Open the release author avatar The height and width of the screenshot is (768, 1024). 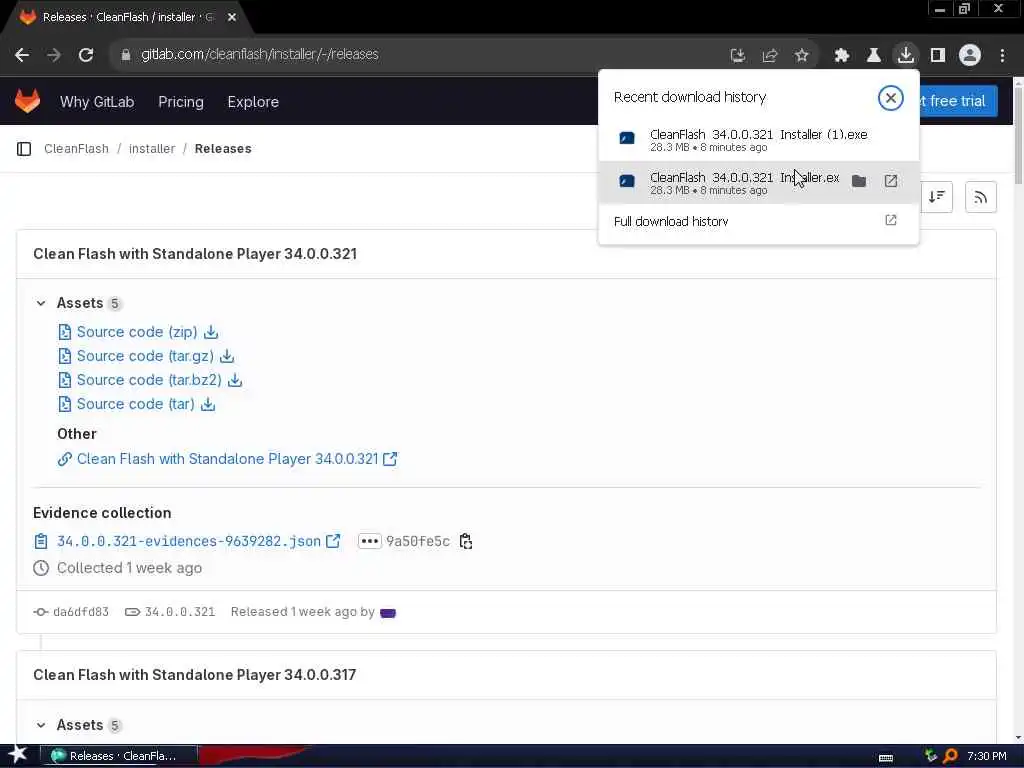(387, 613)
